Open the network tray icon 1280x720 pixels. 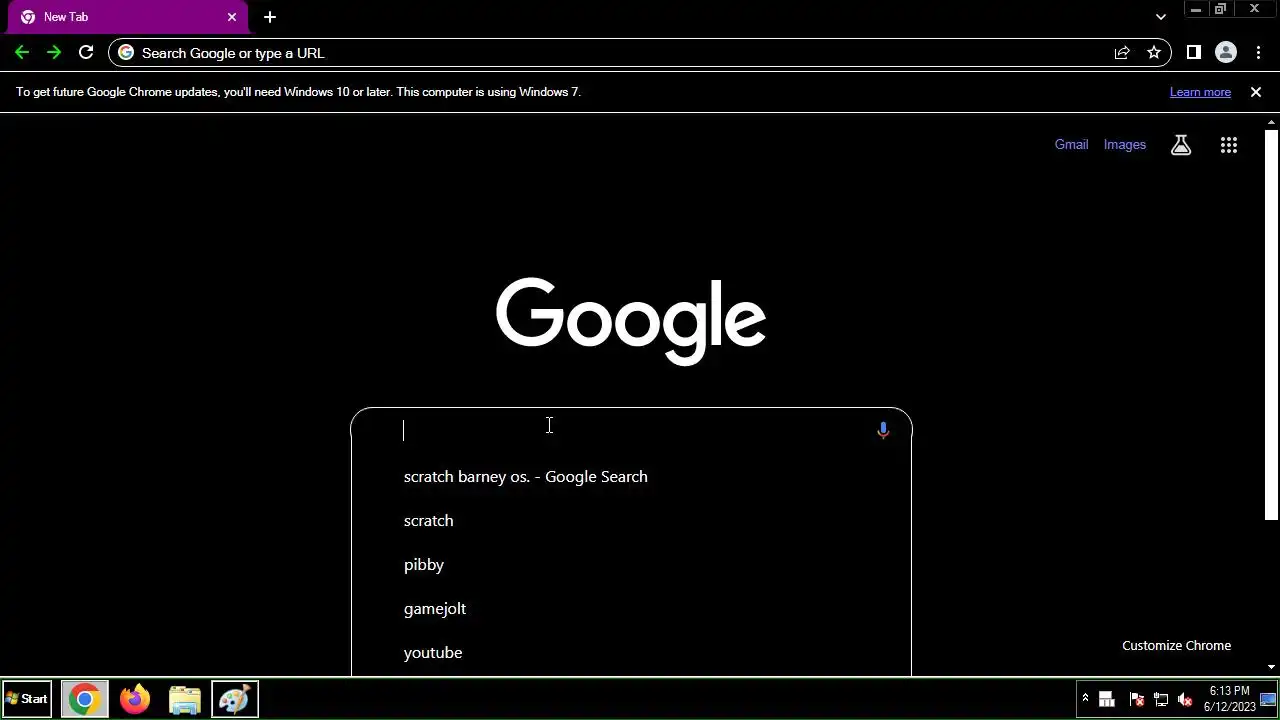[1161, 699]
